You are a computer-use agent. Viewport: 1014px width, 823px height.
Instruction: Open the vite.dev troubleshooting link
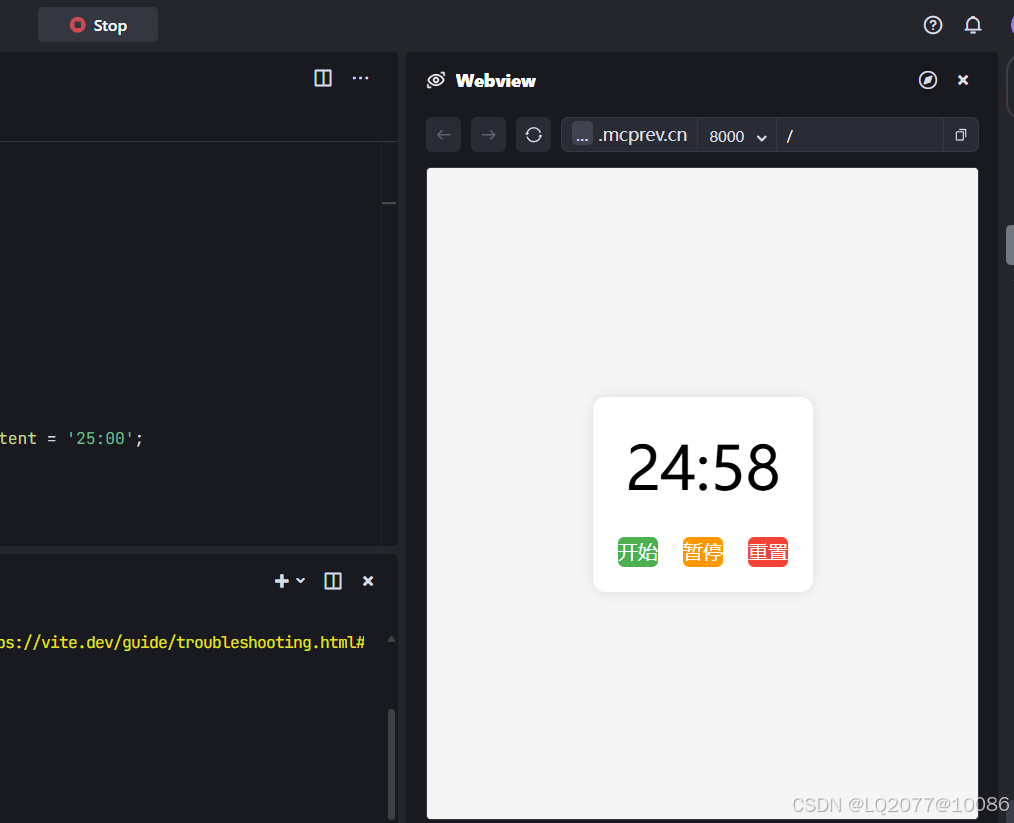(182, 643)
